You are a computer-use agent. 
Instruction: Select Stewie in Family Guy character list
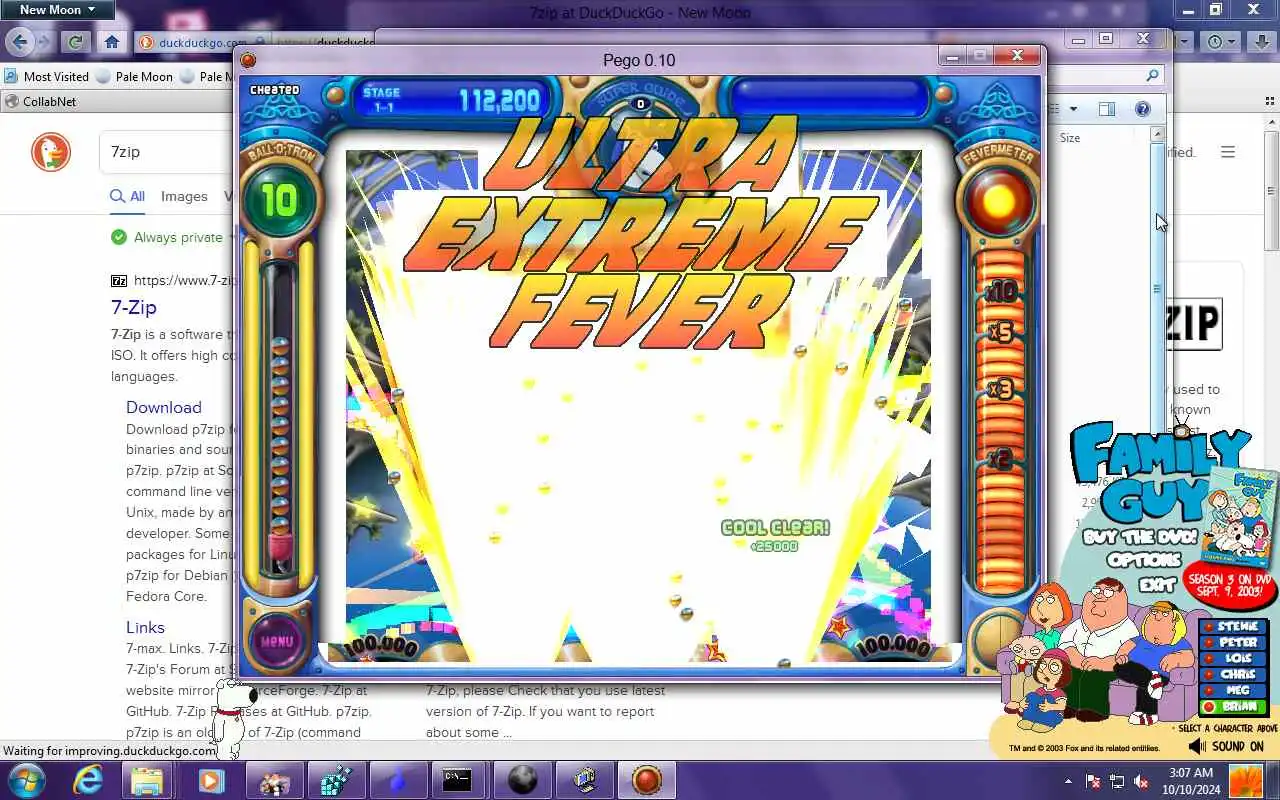[x=1234, y=627]
